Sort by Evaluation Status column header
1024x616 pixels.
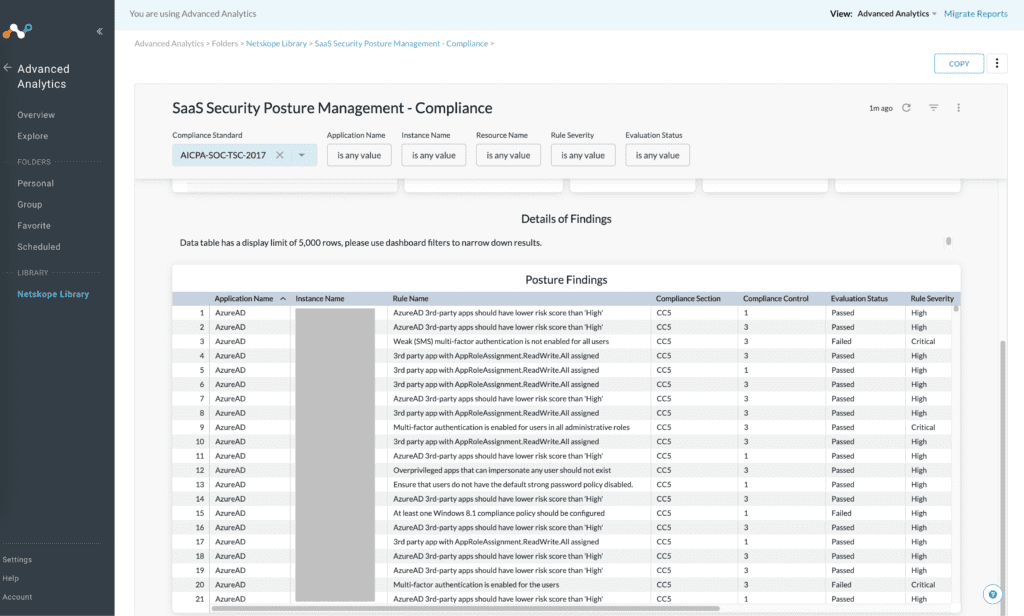859,299
